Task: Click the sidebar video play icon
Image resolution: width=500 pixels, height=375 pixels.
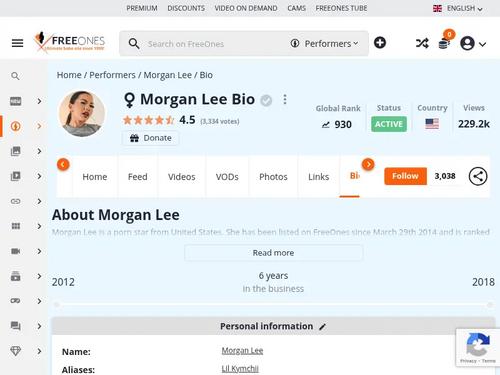Action: (16, 176)
